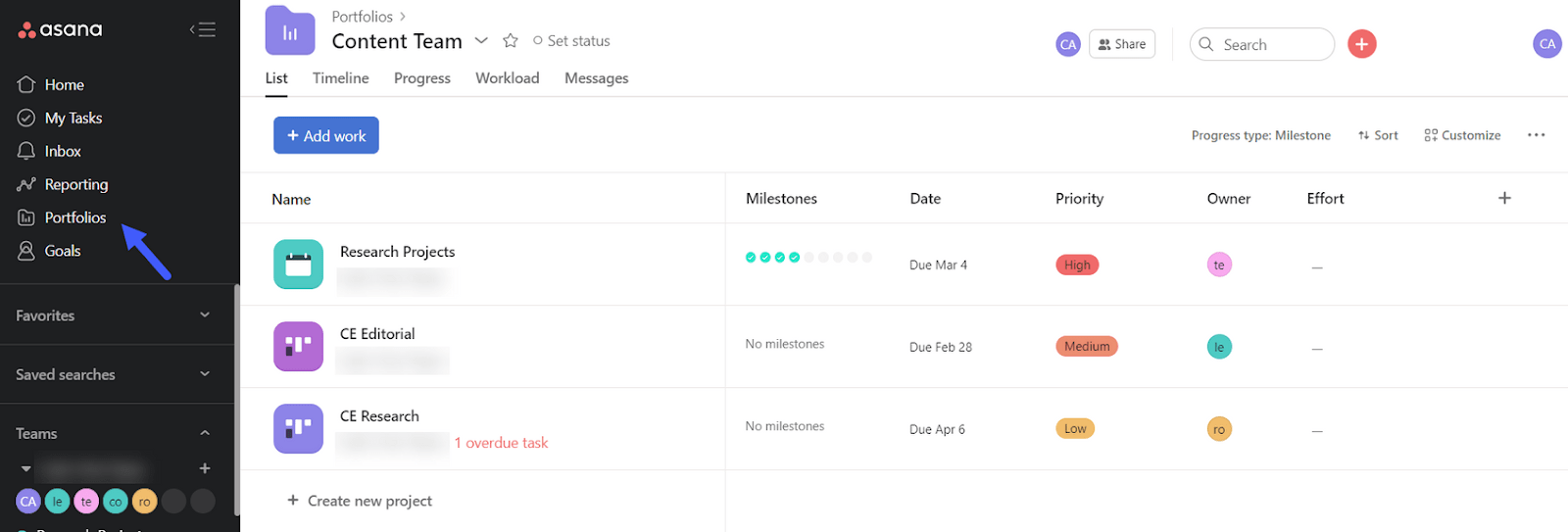Switch to the Progress tab
Viewport: 1568px width, 532px height.
(x=422, y=78)
